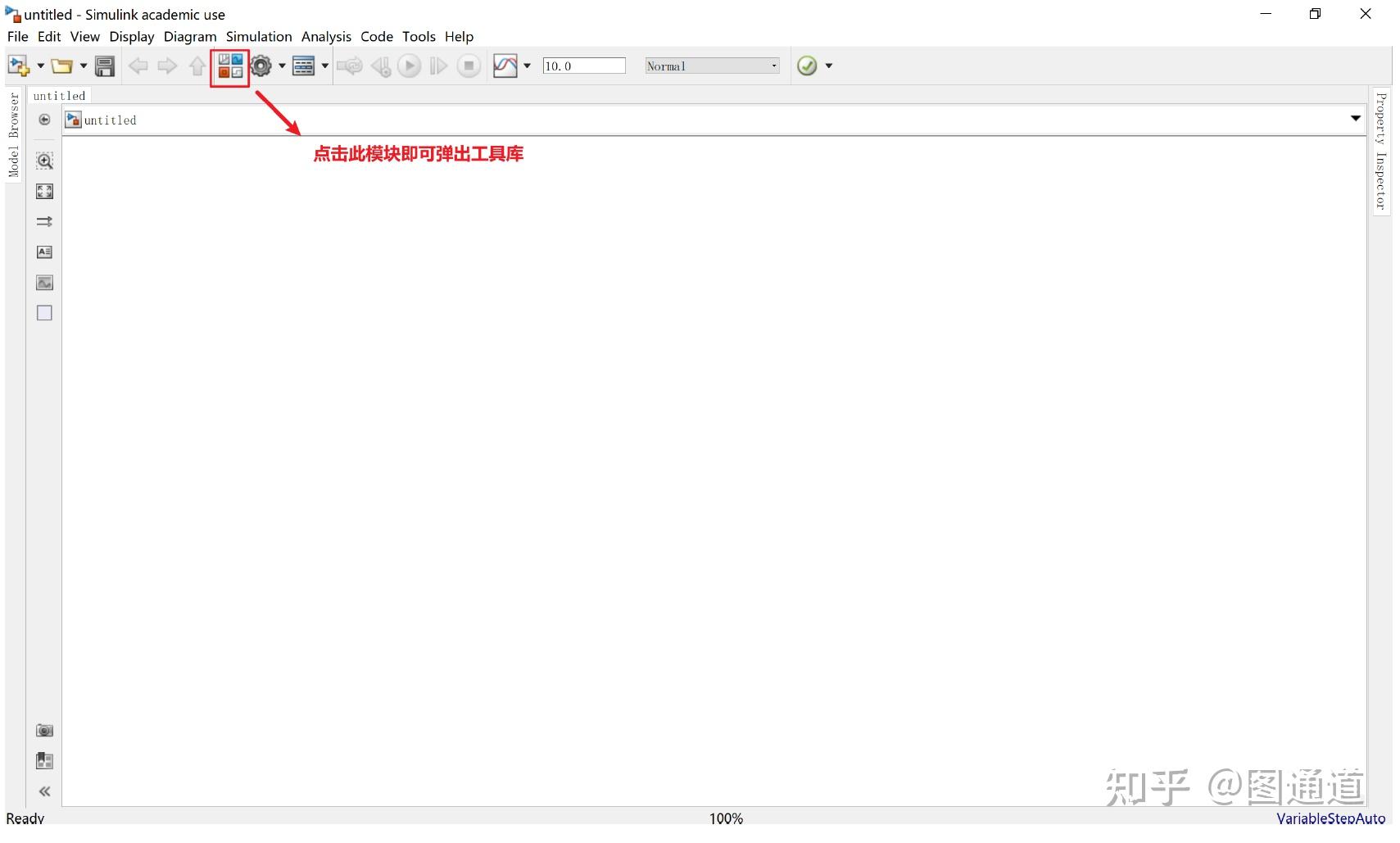Open the Simulink Library Browser
The height and width of the screenshot is (843, 1400).
(229, 66)
